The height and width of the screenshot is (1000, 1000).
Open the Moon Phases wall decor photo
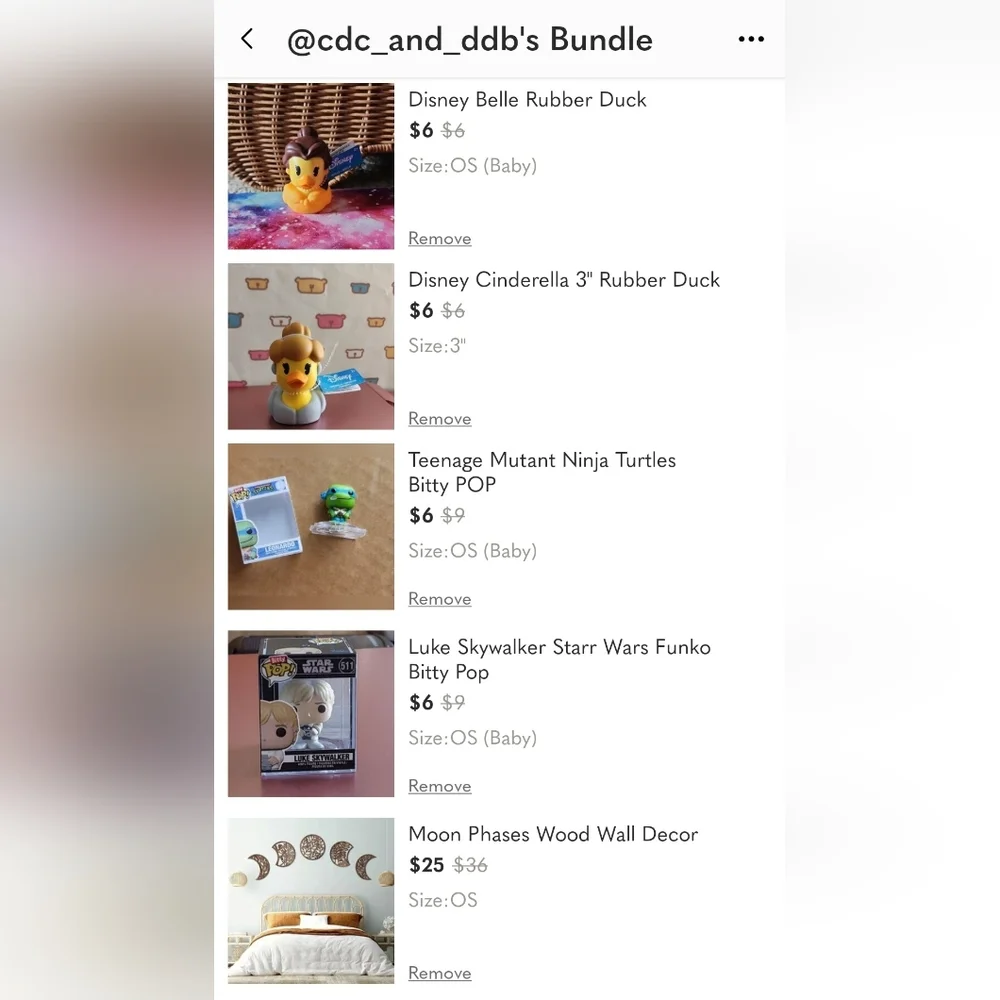pyautogui.click(x=311, y=901)
